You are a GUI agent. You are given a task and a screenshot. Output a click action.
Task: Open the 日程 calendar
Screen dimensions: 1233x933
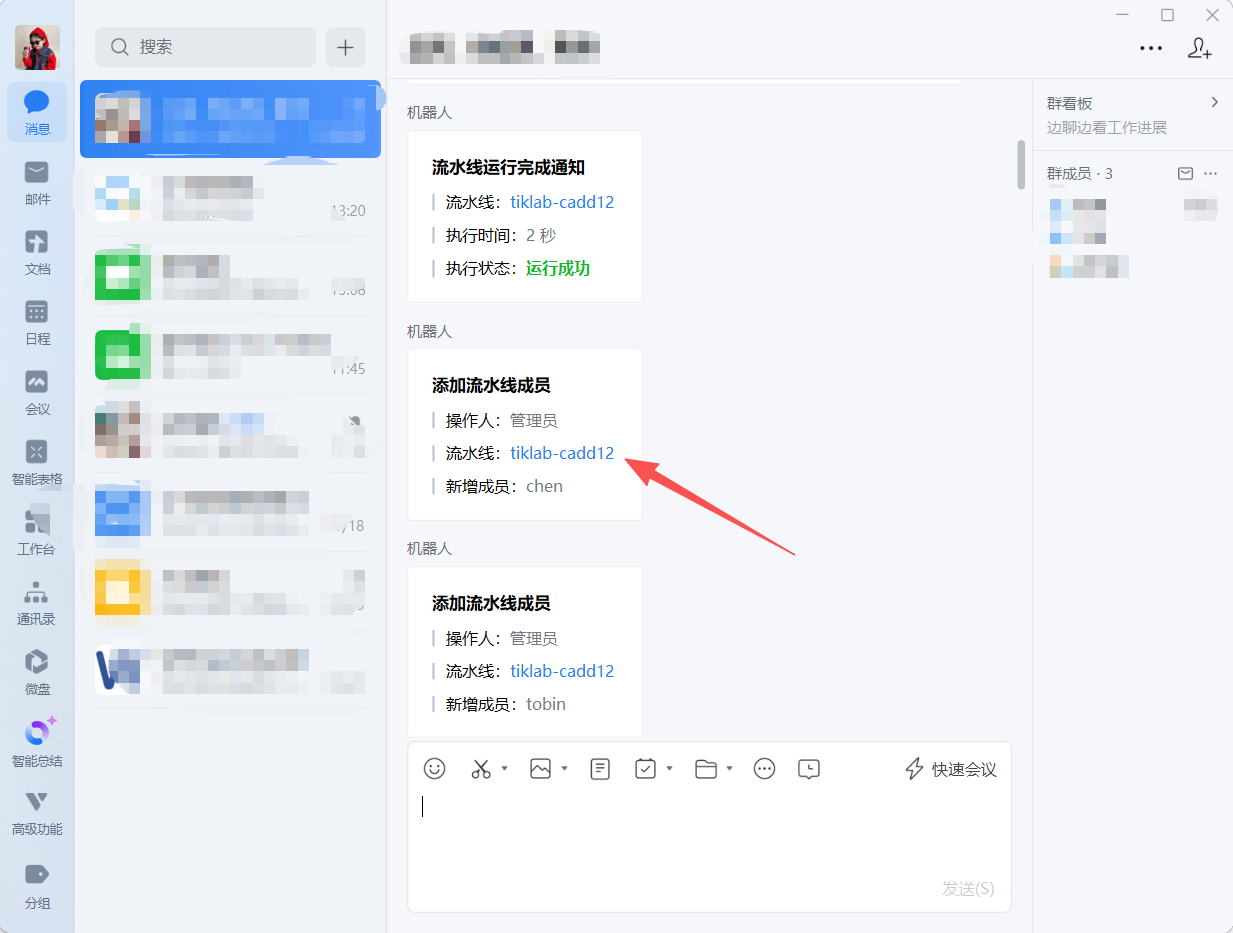pyautogui.click(x=37, y=323)
